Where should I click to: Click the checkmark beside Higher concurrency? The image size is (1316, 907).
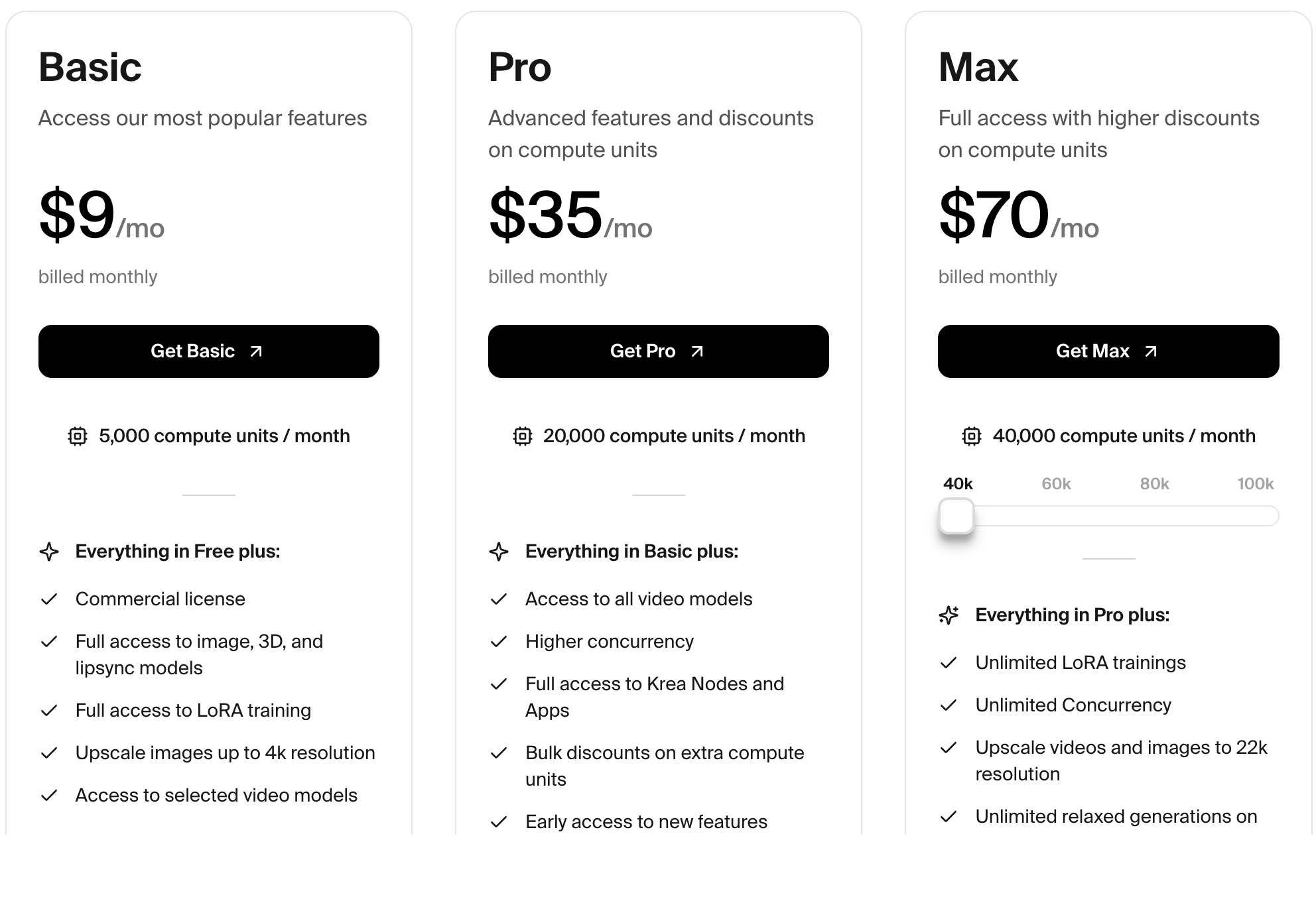click(499, 642)
